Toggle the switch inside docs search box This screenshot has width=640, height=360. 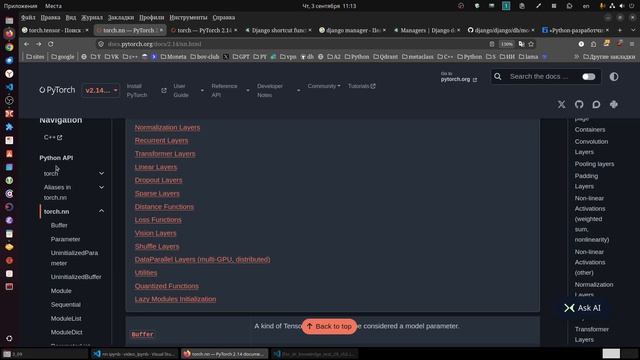click(588, 77)
